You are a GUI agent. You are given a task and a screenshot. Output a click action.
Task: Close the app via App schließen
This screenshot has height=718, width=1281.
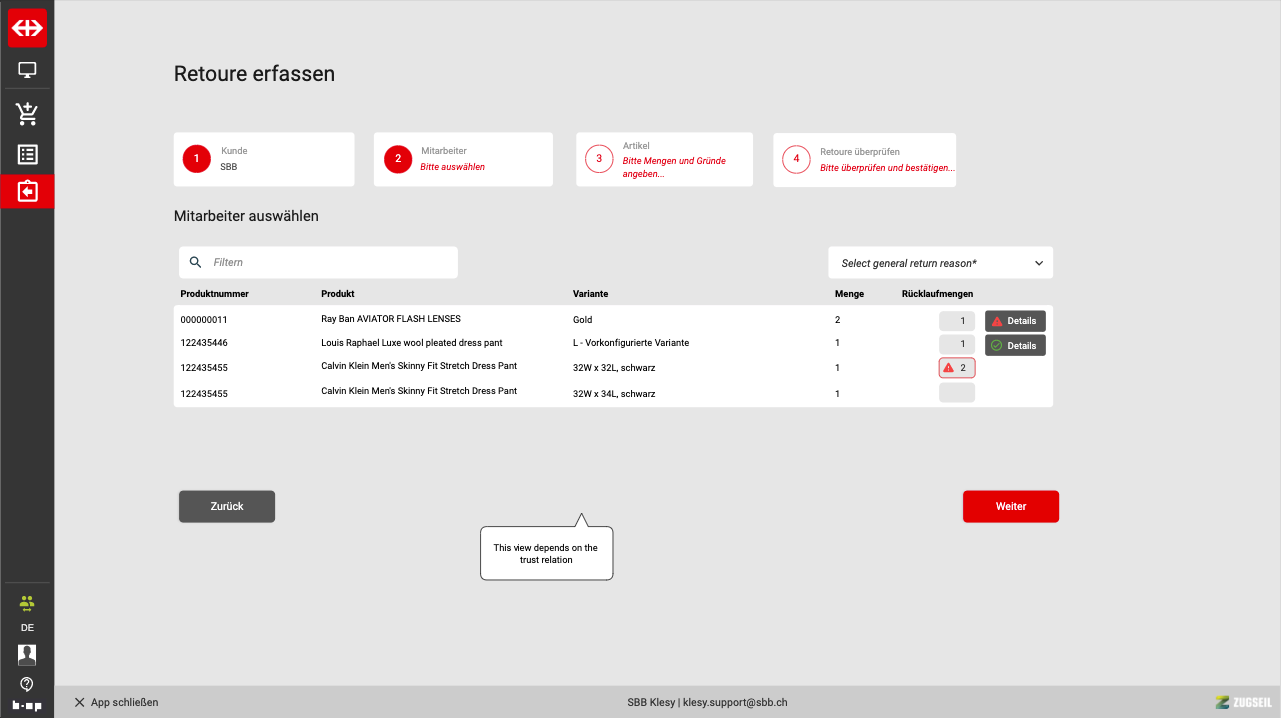pos(116,703)
